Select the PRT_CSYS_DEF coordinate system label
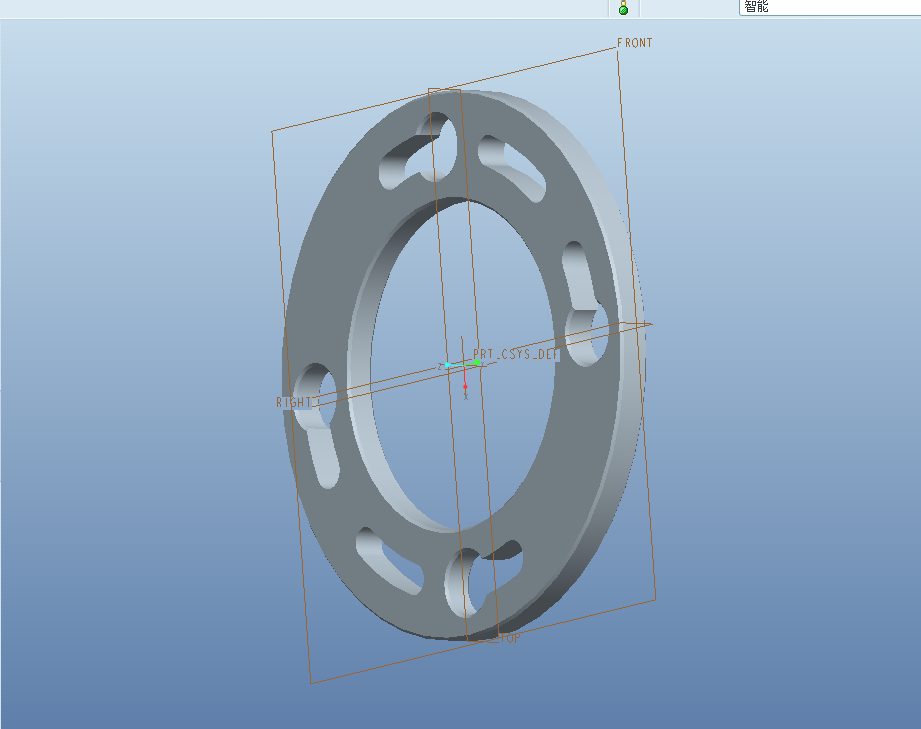This screenshot has width=921, height=729. (x=516, y=354)
